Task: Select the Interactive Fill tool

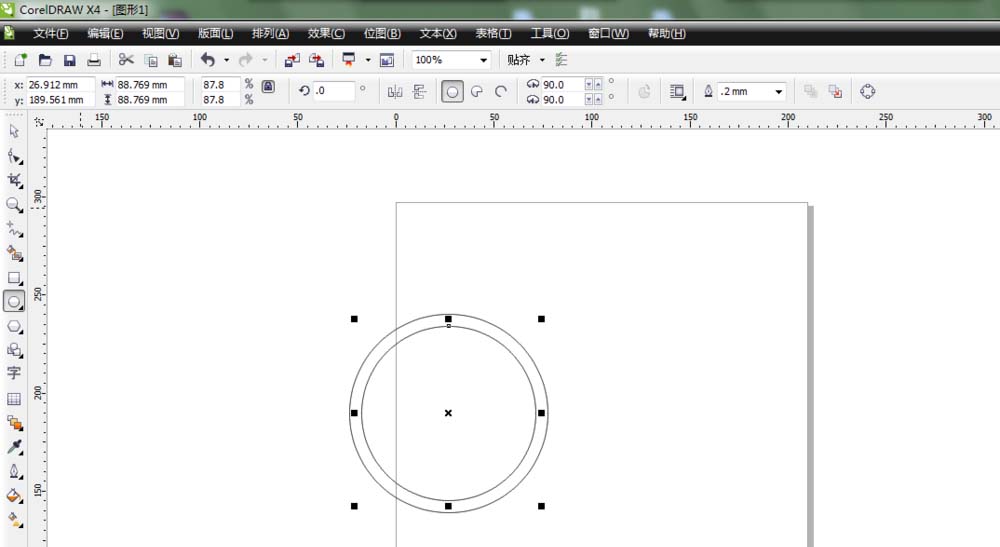Action: pos(14,520)
